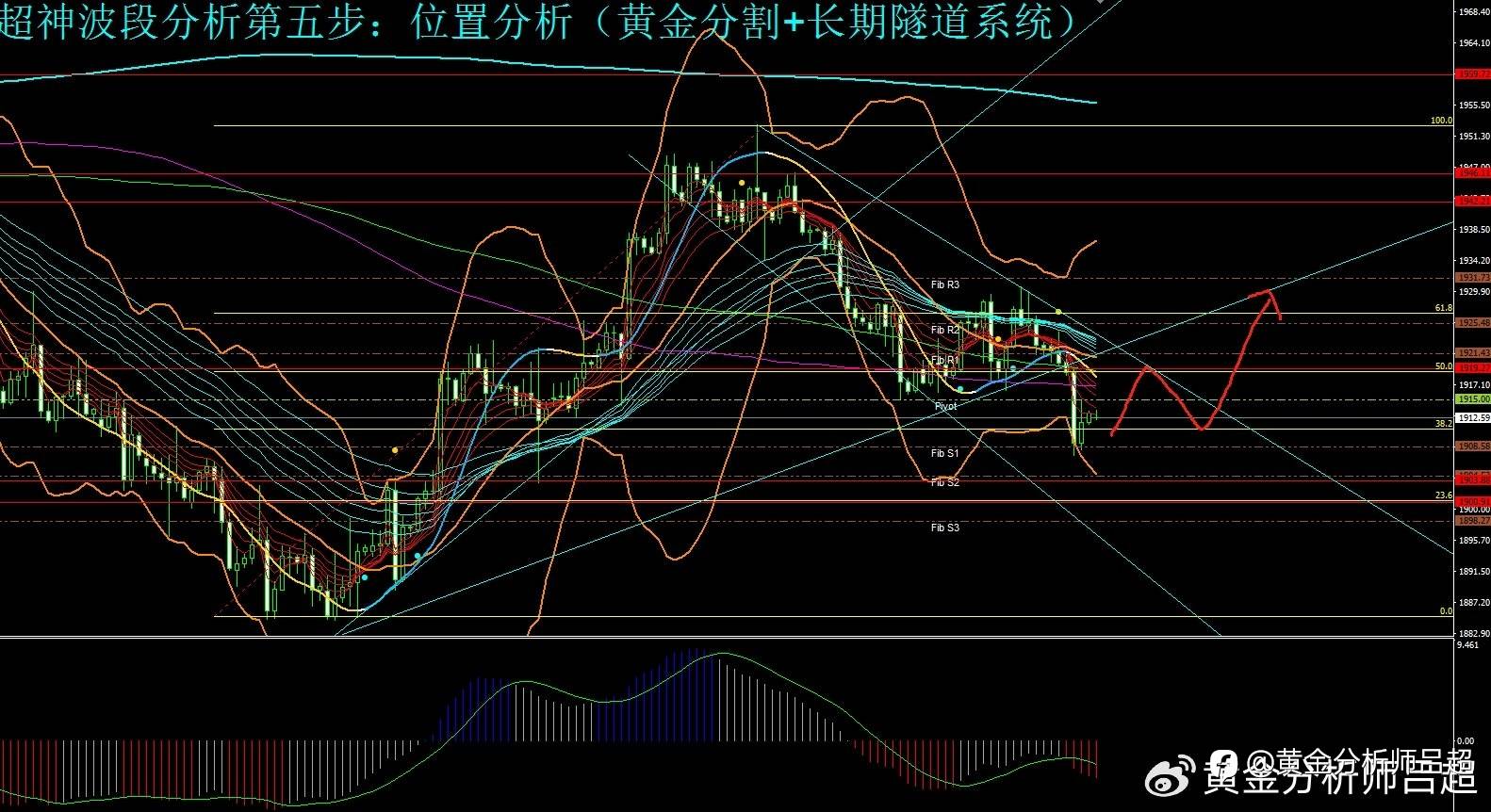Click the Fib R2 label

point(944,330)
